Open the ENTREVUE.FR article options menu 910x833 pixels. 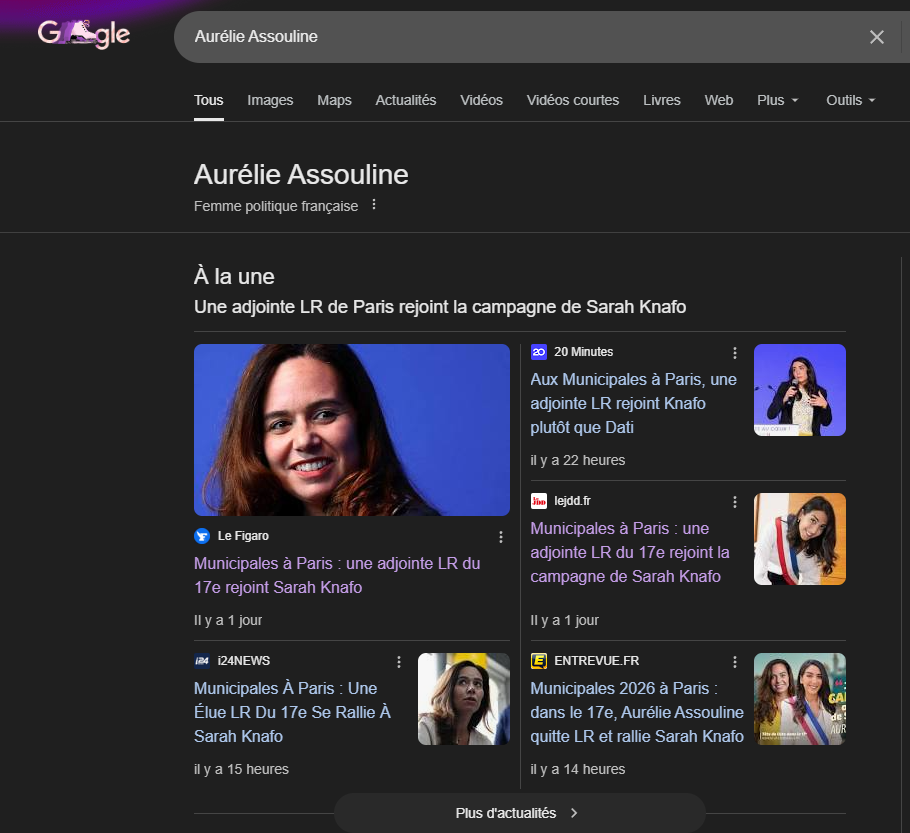tap(735, 662)
